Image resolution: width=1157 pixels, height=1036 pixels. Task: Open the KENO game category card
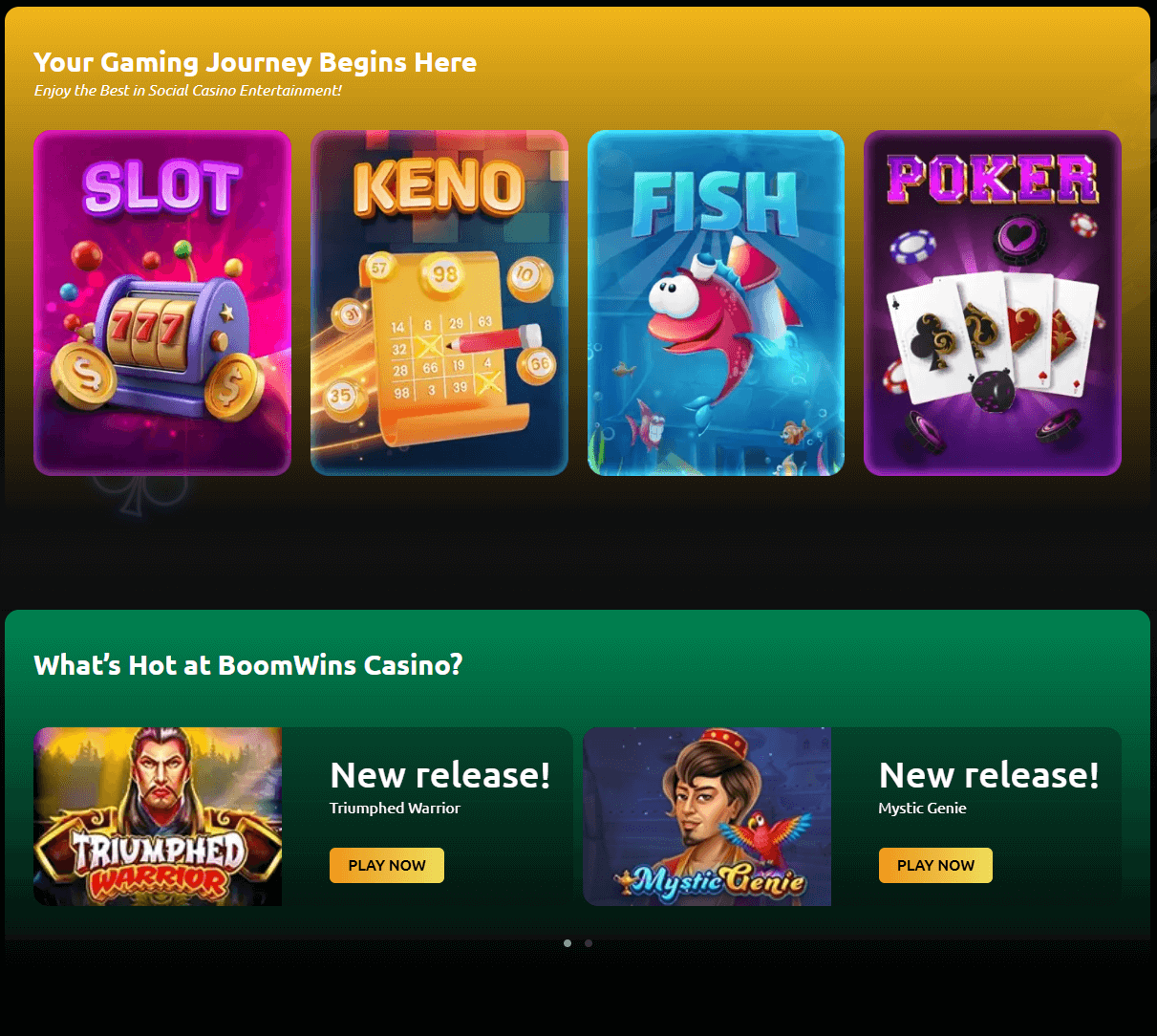pyautogui.click(x=439, y=303)
